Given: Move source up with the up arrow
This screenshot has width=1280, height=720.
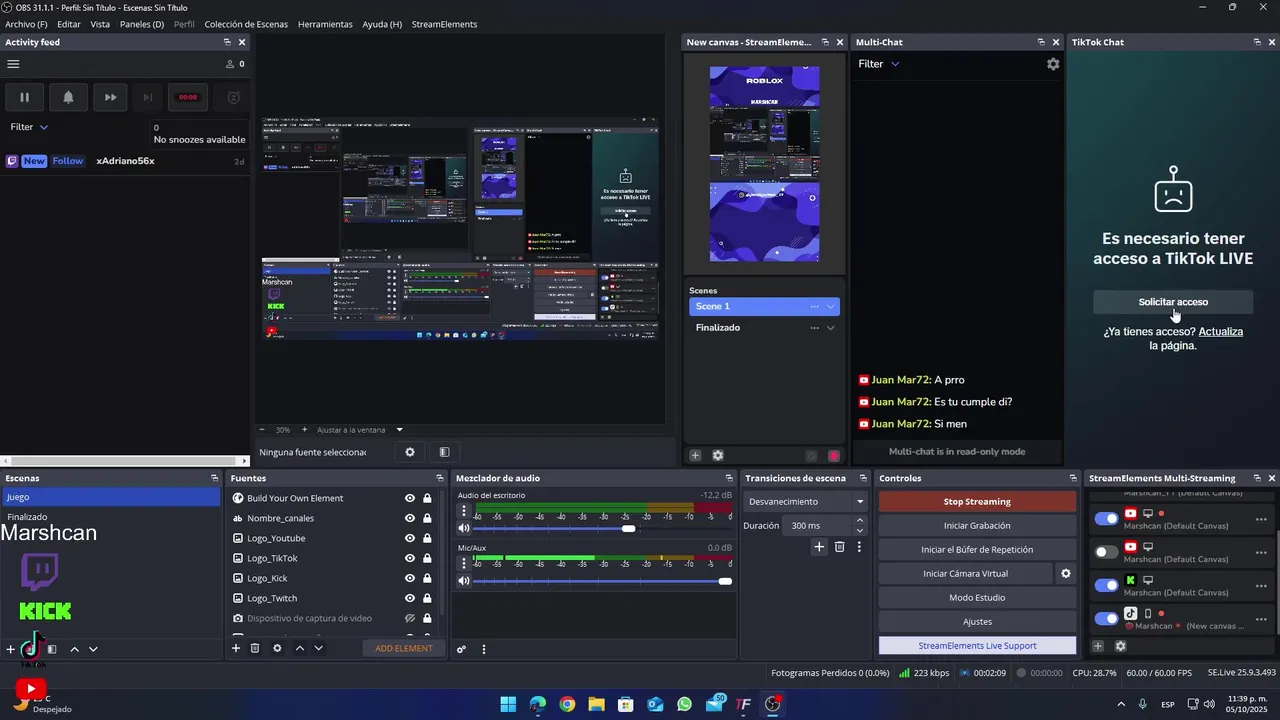Looking at the screenshot, I should (299, 648).
